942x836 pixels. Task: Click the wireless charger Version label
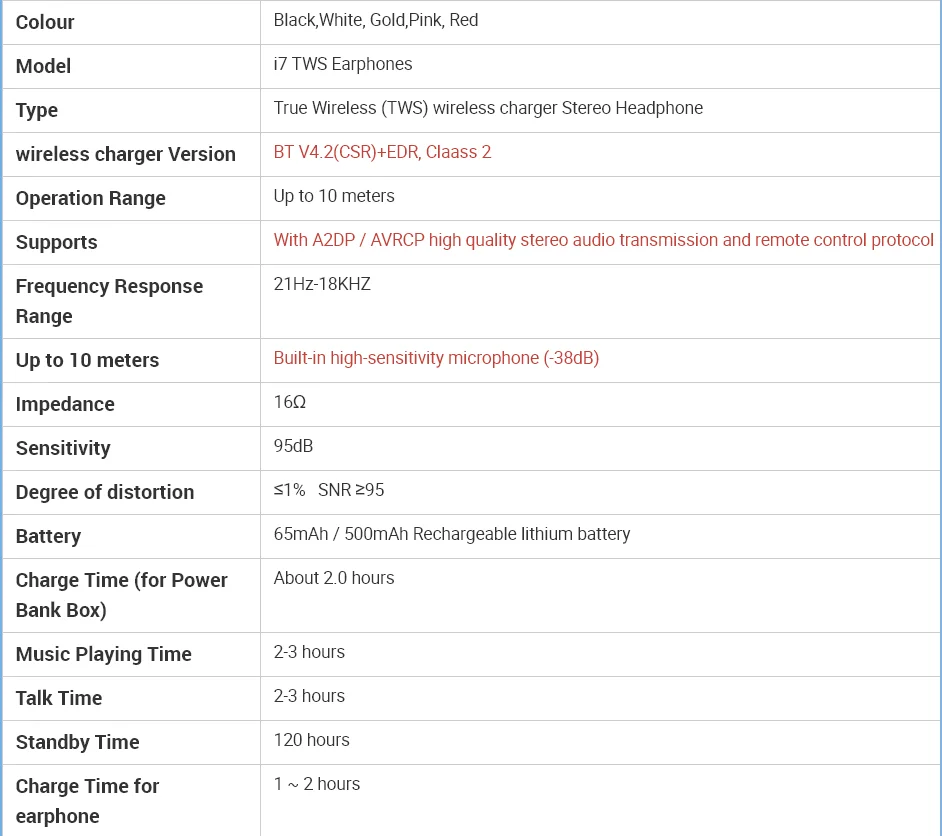126,154
